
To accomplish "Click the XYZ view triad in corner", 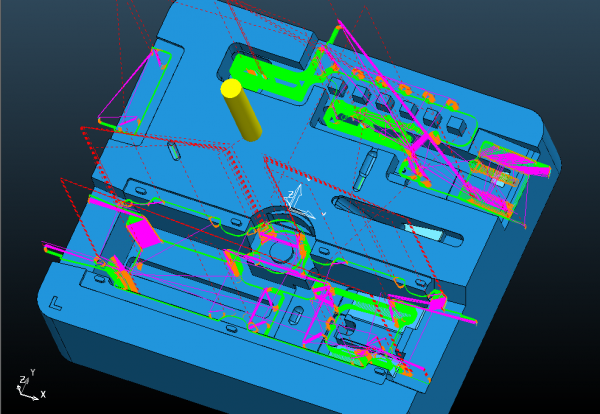I will click(x=31, y=386).
